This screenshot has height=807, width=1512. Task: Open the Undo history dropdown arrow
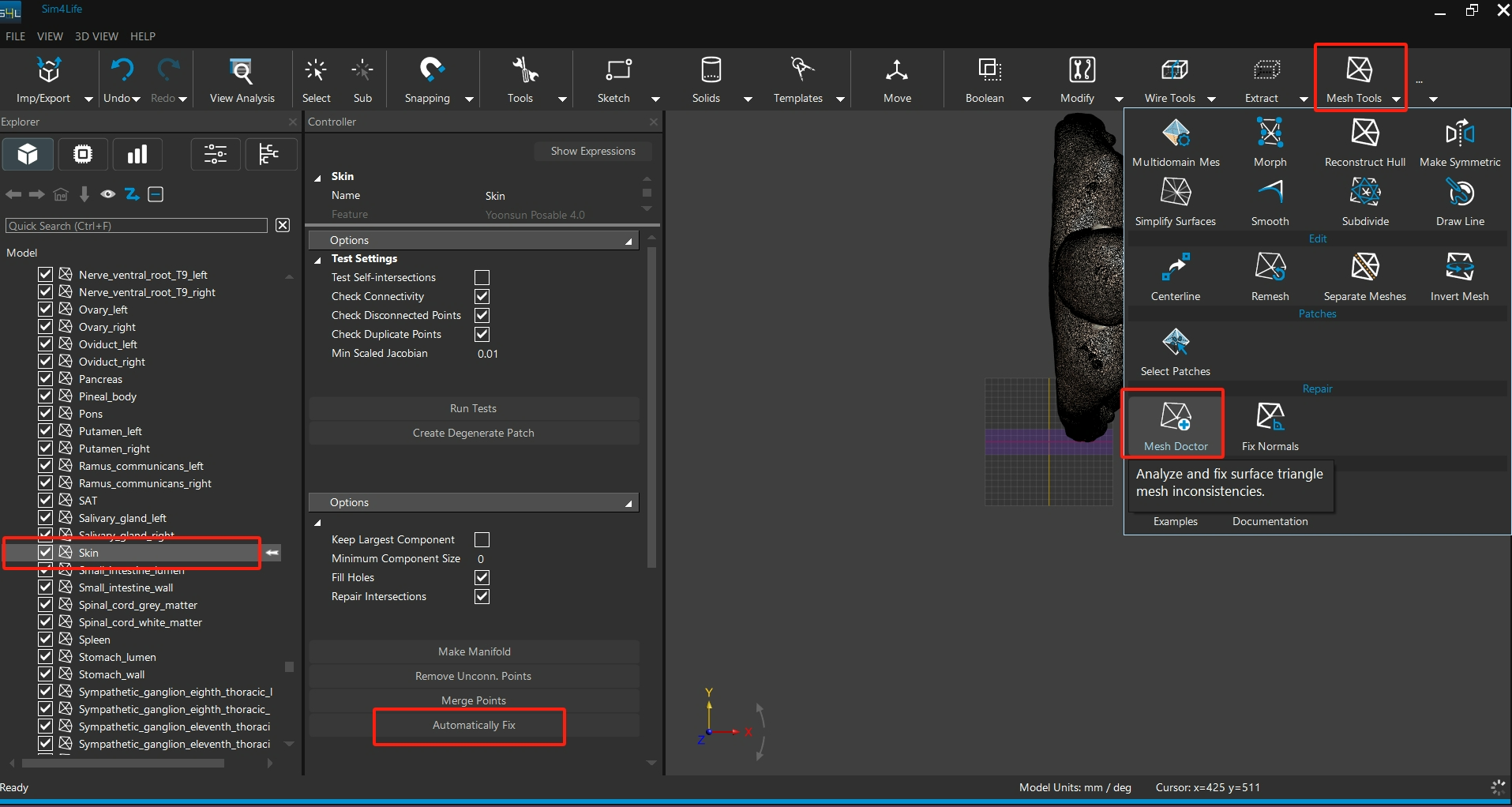point(137,99)
